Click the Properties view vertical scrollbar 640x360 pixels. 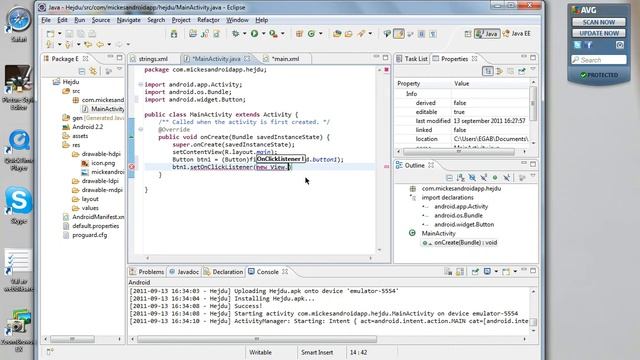click(x=533, y=103)
